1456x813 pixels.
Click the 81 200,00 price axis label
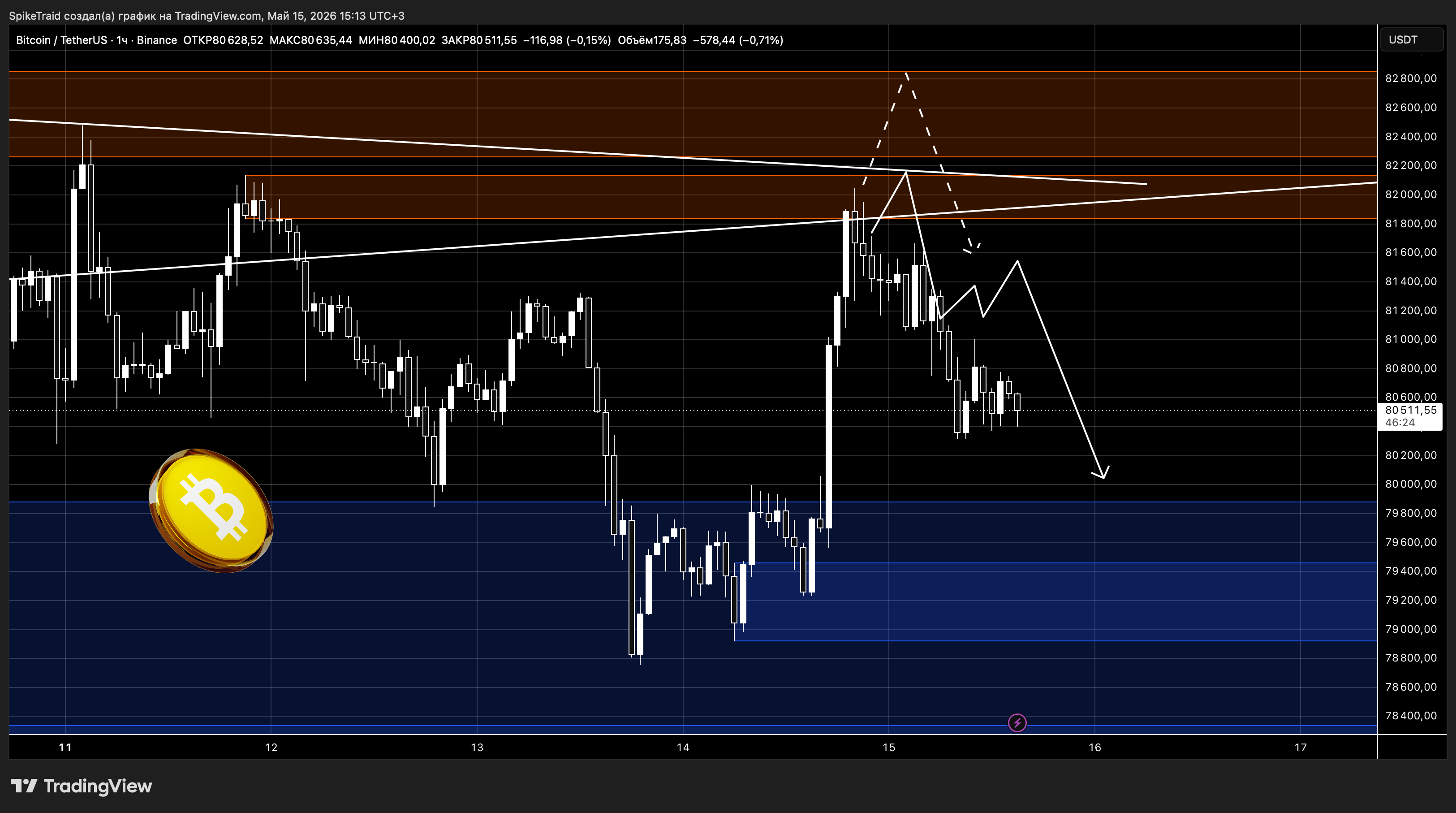1411,311
